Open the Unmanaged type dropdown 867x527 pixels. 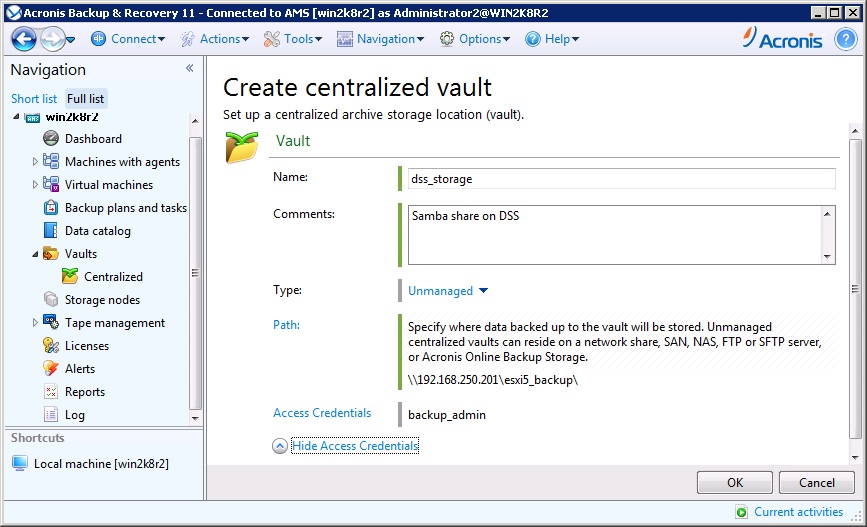447,291
